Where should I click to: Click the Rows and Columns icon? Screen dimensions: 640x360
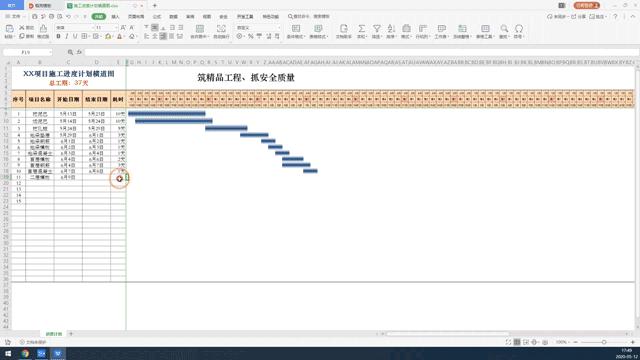coord(422,28)
